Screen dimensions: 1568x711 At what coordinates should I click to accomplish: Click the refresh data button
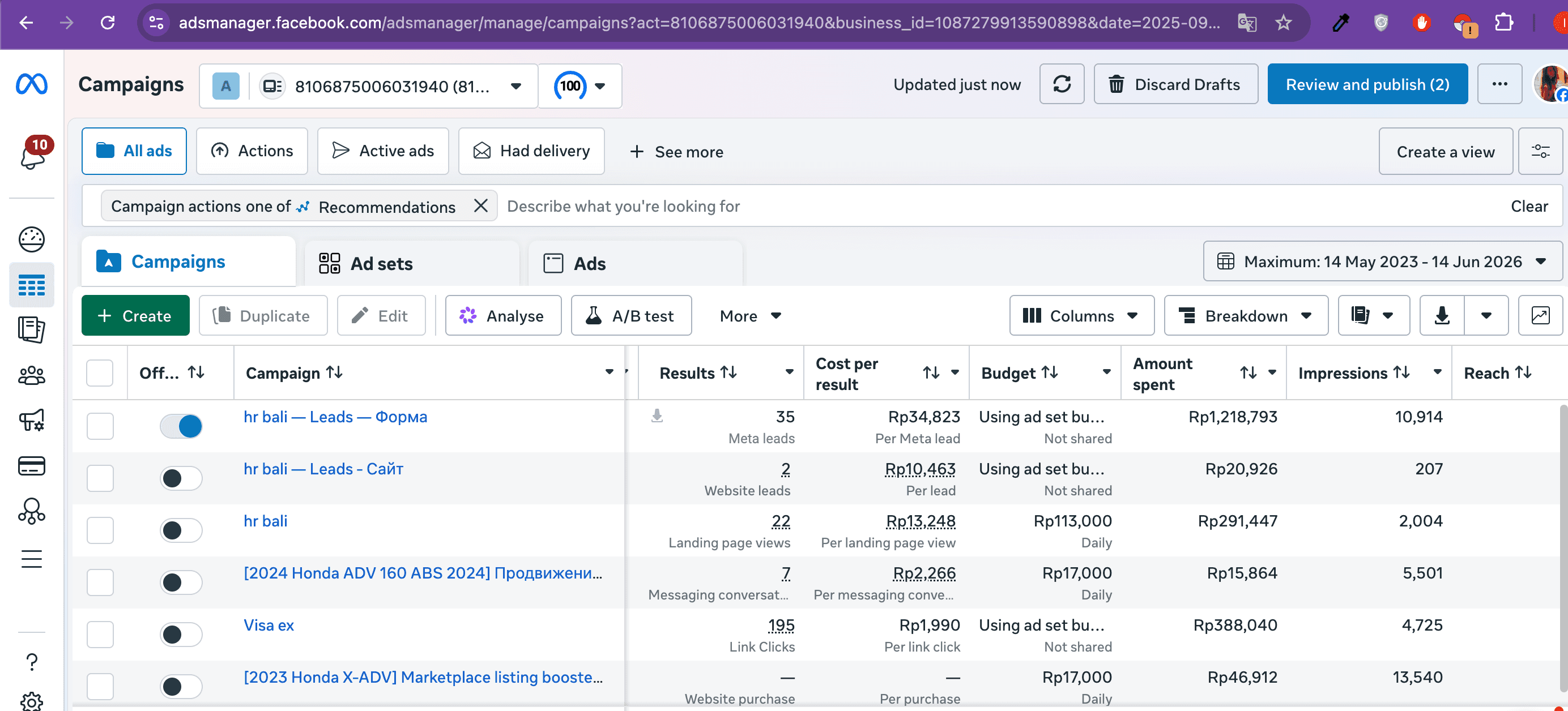(x=1062, y=84)
